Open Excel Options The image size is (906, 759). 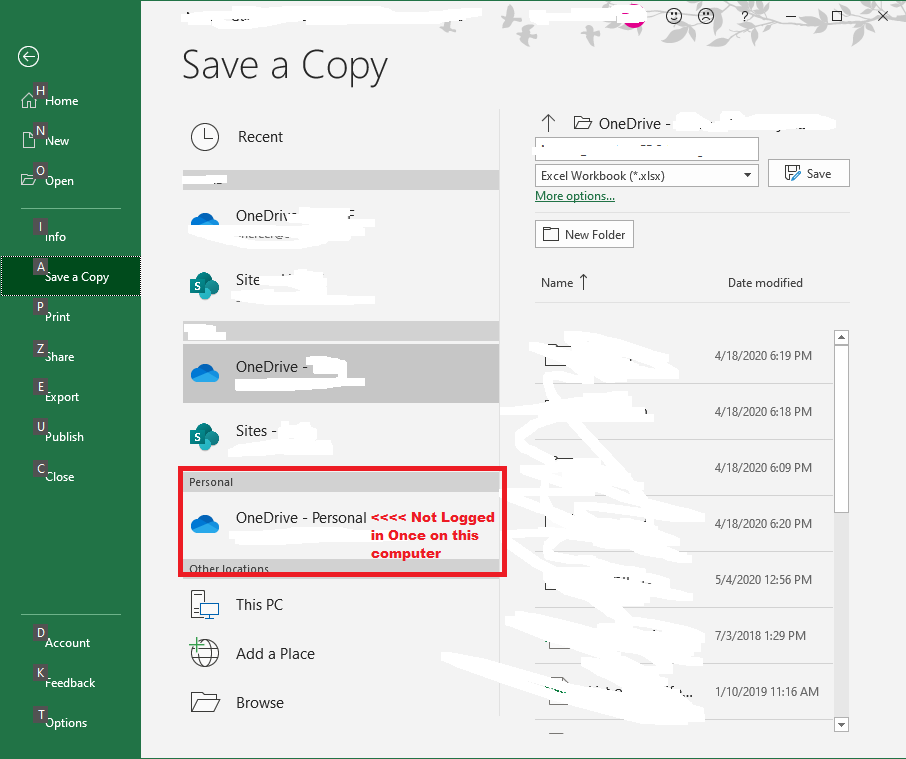[x=70, y=722]
